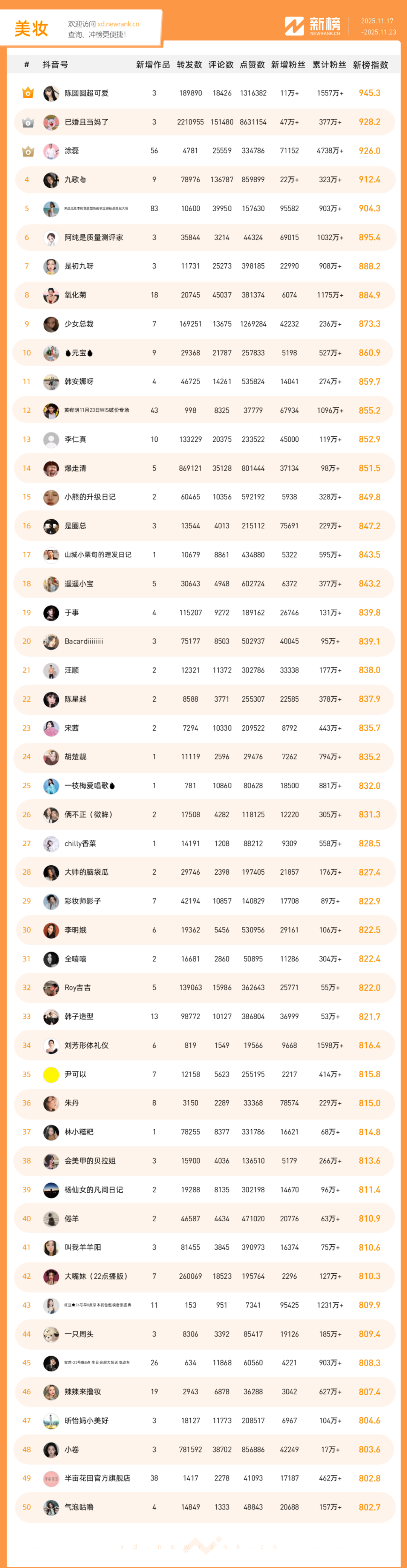Image resolution: width=407 pixels, height=1568 pixels.
Task: Open the avatar of 陈圆圆超可爱
Action: (51, 93)
